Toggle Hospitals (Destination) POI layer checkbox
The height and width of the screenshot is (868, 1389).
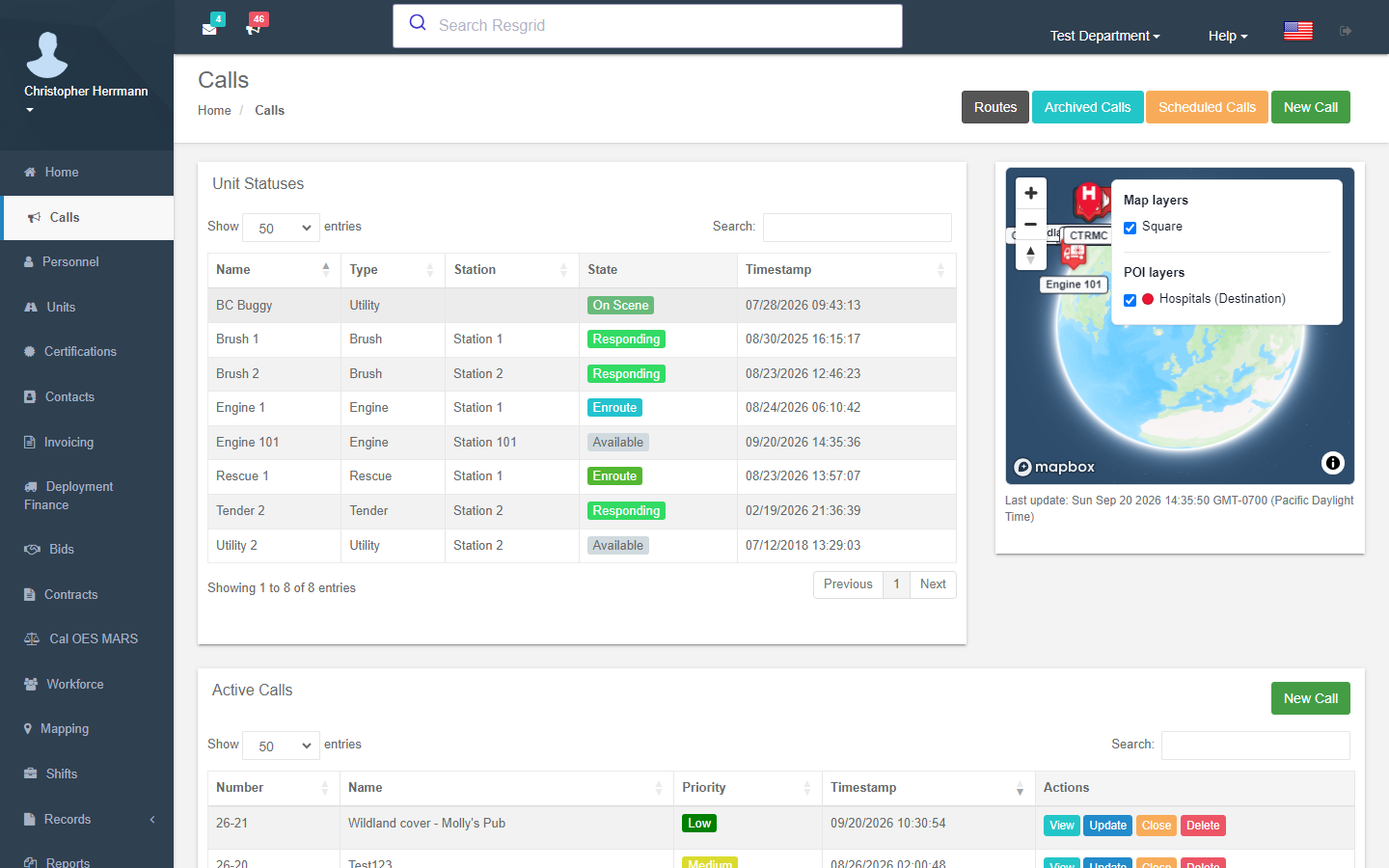coord(1130,300)
